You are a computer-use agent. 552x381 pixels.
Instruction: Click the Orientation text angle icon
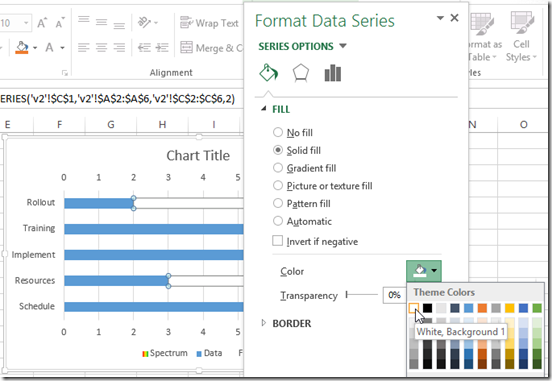144,23
